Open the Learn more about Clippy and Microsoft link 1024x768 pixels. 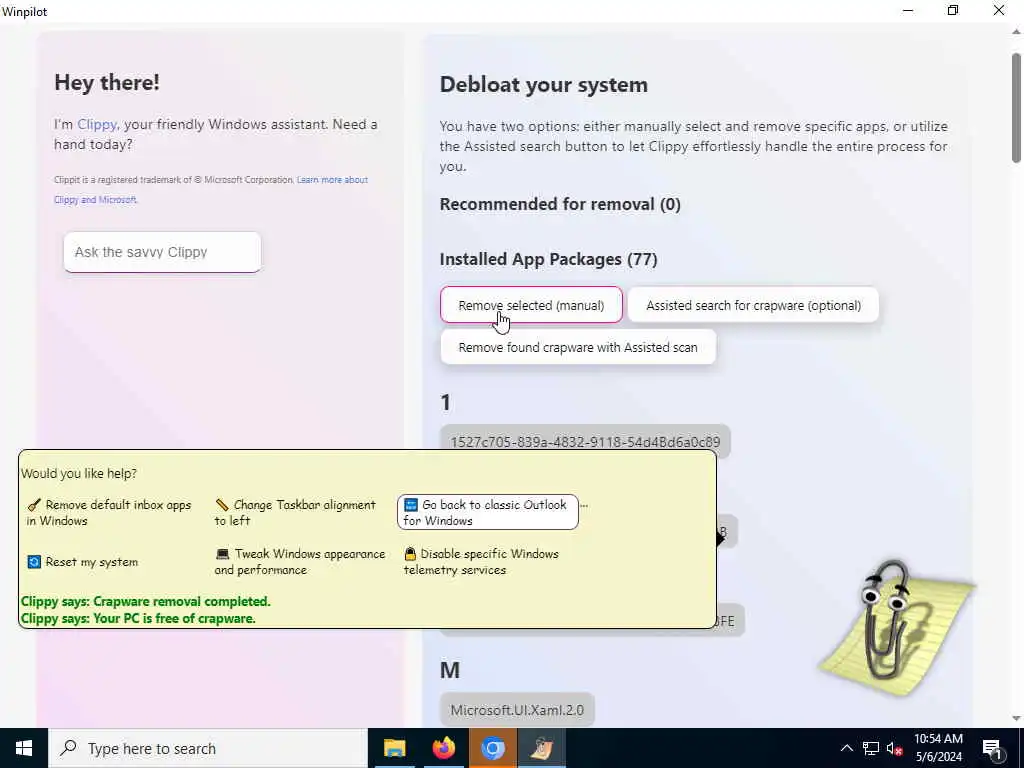tap(210, 189)
